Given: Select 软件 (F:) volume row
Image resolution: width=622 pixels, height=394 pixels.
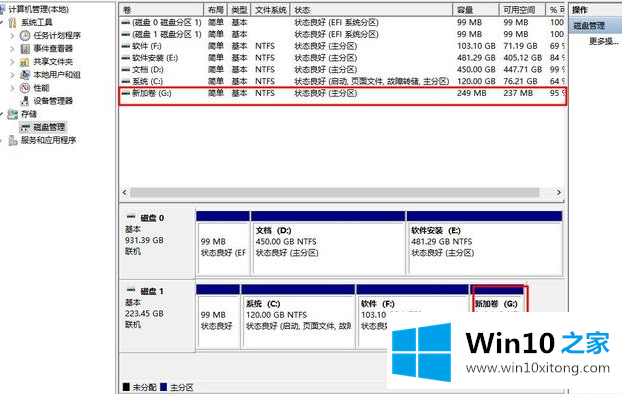Looking at the screenshot, I should (343, 46).
